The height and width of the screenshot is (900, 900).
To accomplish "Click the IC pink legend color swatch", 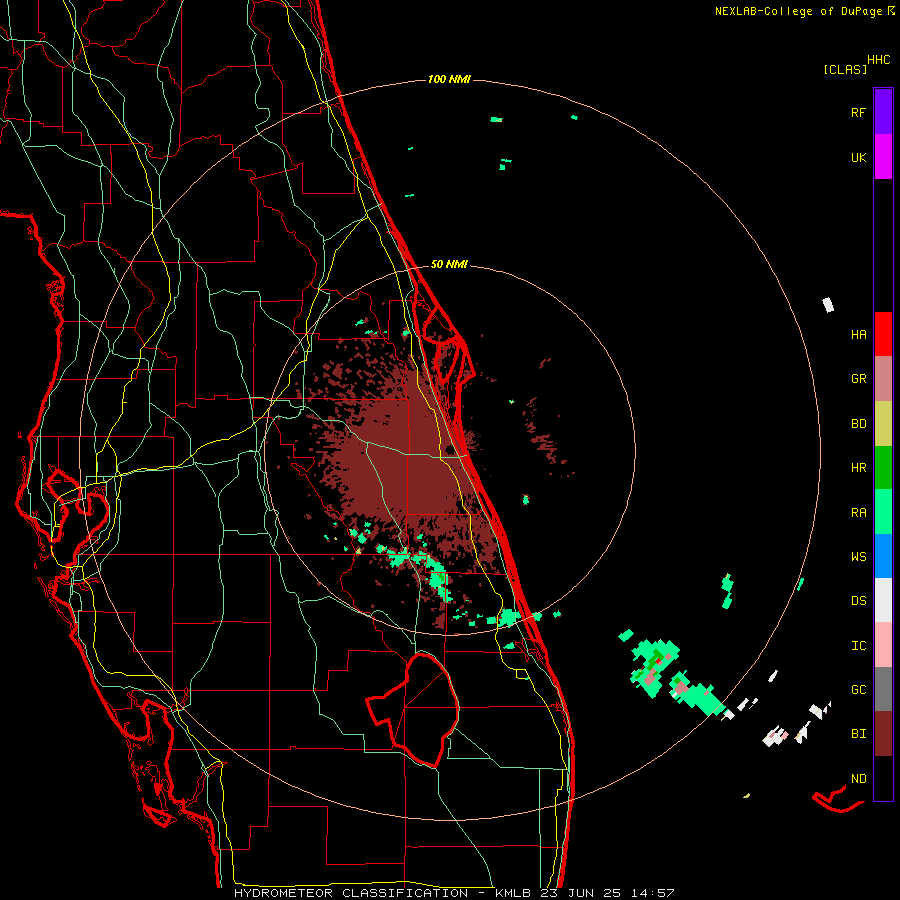I will 883,645.
